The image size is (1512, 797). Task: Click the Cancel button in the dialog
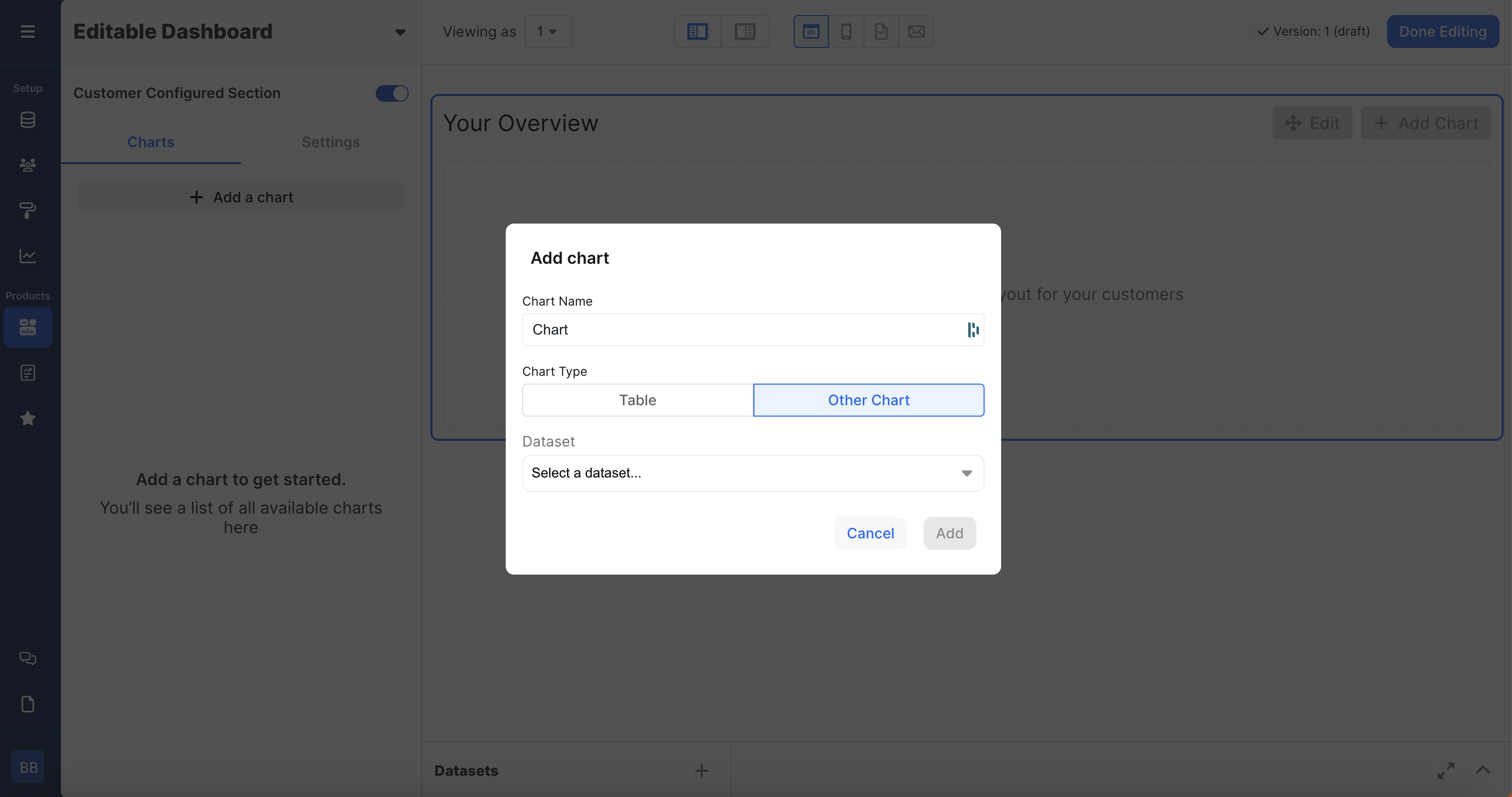pos(870,533)
